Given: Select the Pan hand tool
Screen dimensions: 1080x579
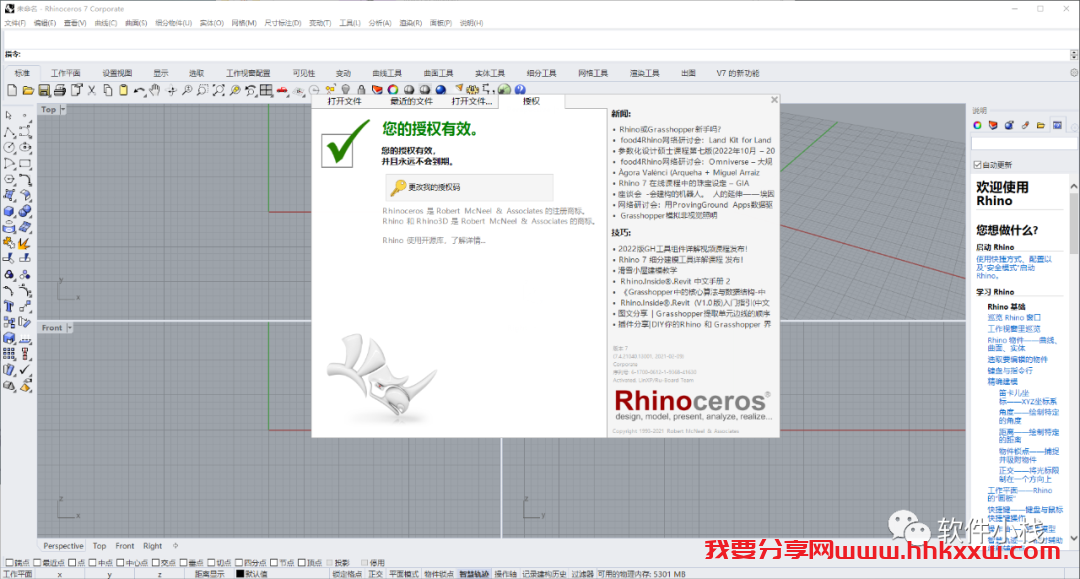Looking at the screenshot, I should (x=155, y=90).
